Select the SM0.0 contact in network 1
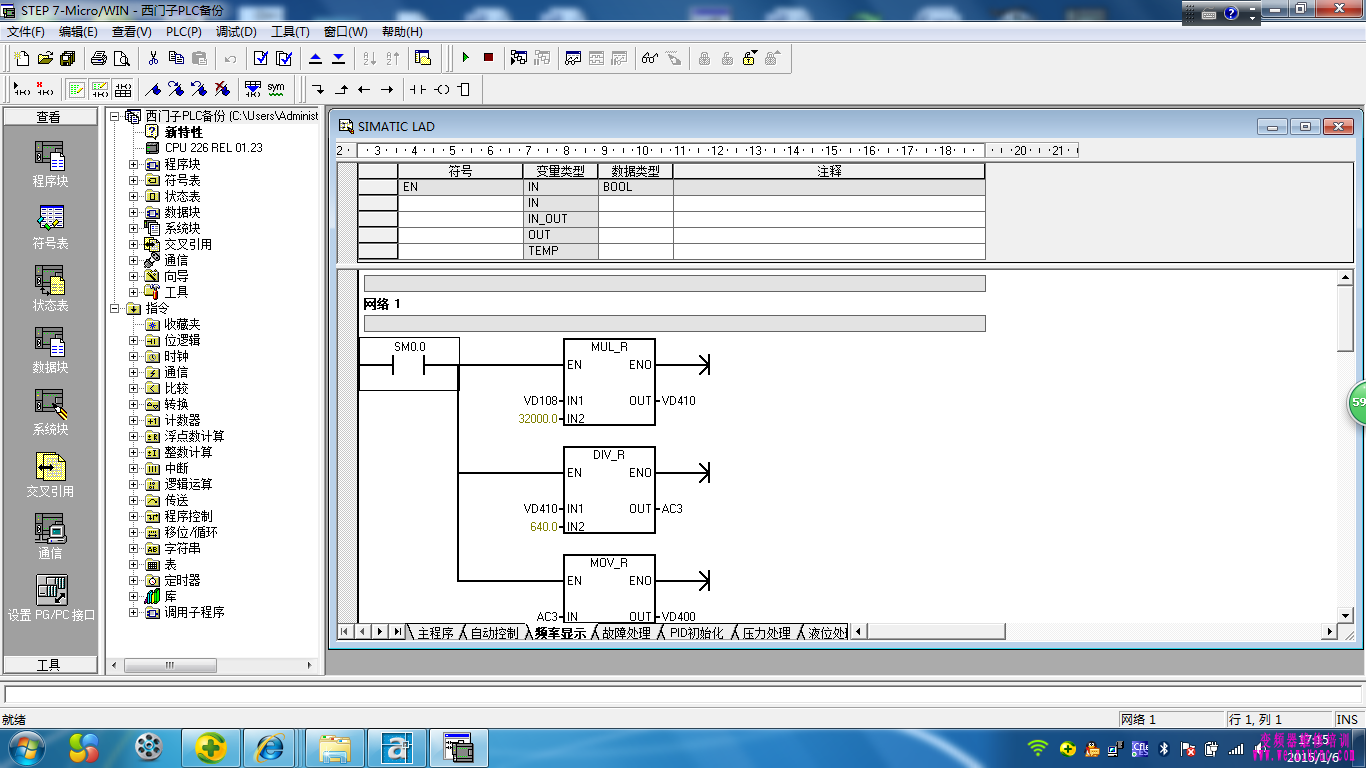 (409, 364)
